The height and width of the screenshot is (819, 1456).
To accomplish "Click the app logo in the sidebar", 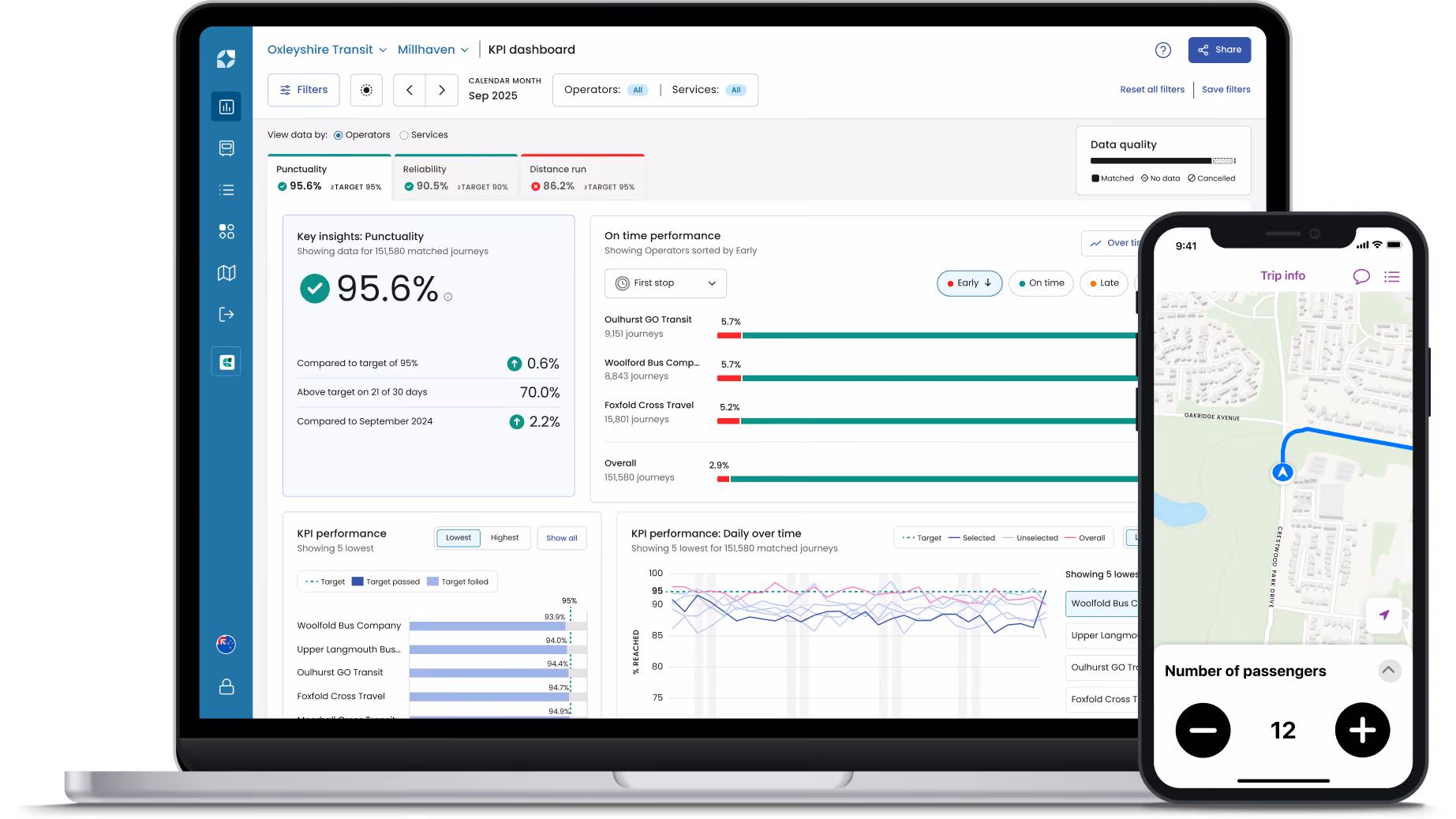I will 226,59.
